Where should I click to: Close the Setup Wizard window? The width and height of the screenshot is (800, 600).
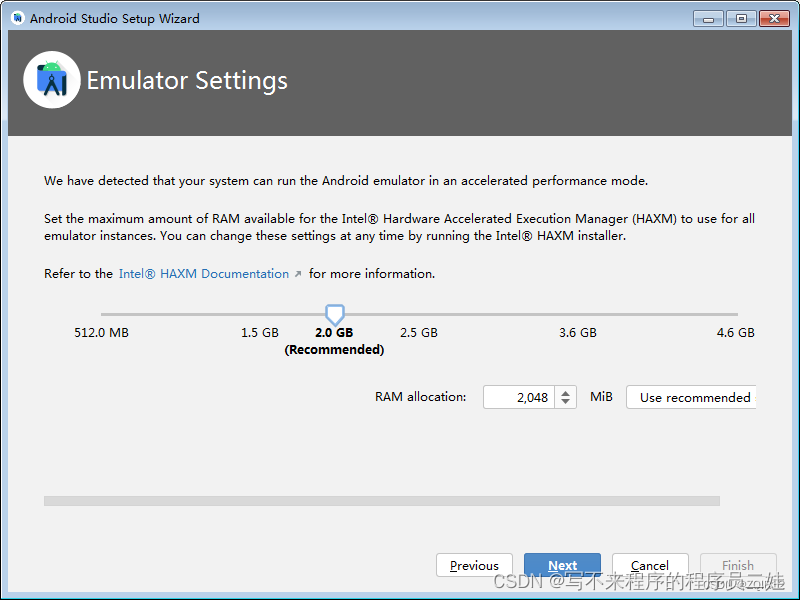click(x=774, y=19)
